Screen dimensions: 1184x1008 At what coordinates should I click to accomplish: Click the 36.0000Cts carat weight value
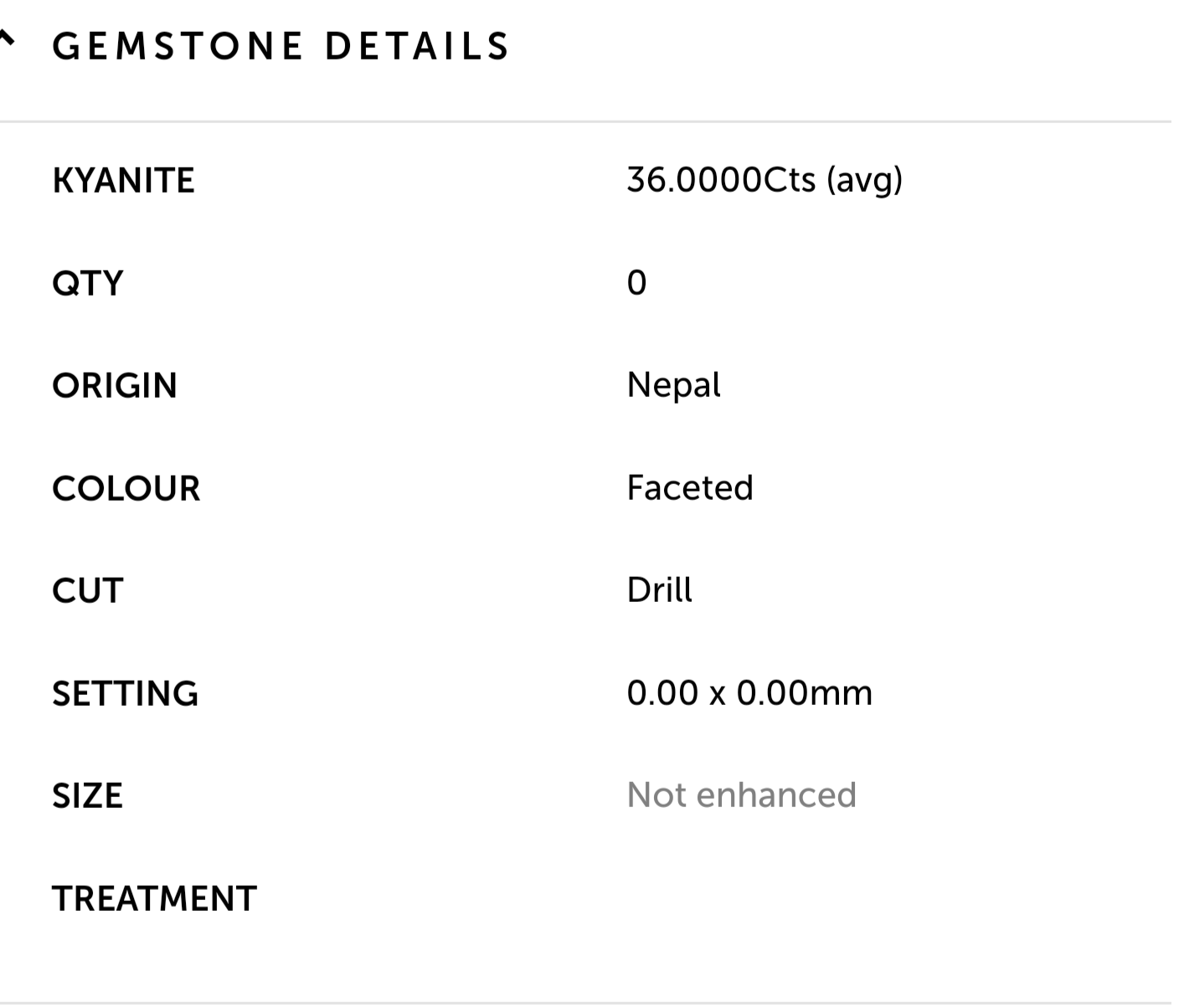pyautogui.click(x=721, y=180)
